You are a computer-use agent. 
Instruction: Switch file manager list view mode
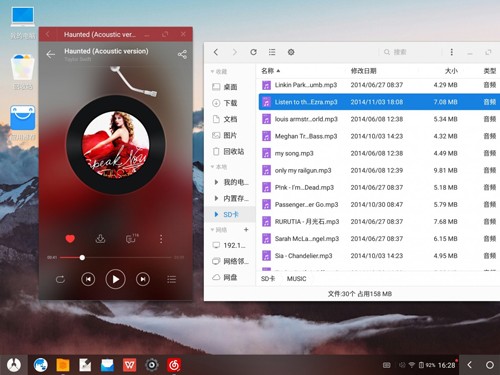tap(272, 52)
